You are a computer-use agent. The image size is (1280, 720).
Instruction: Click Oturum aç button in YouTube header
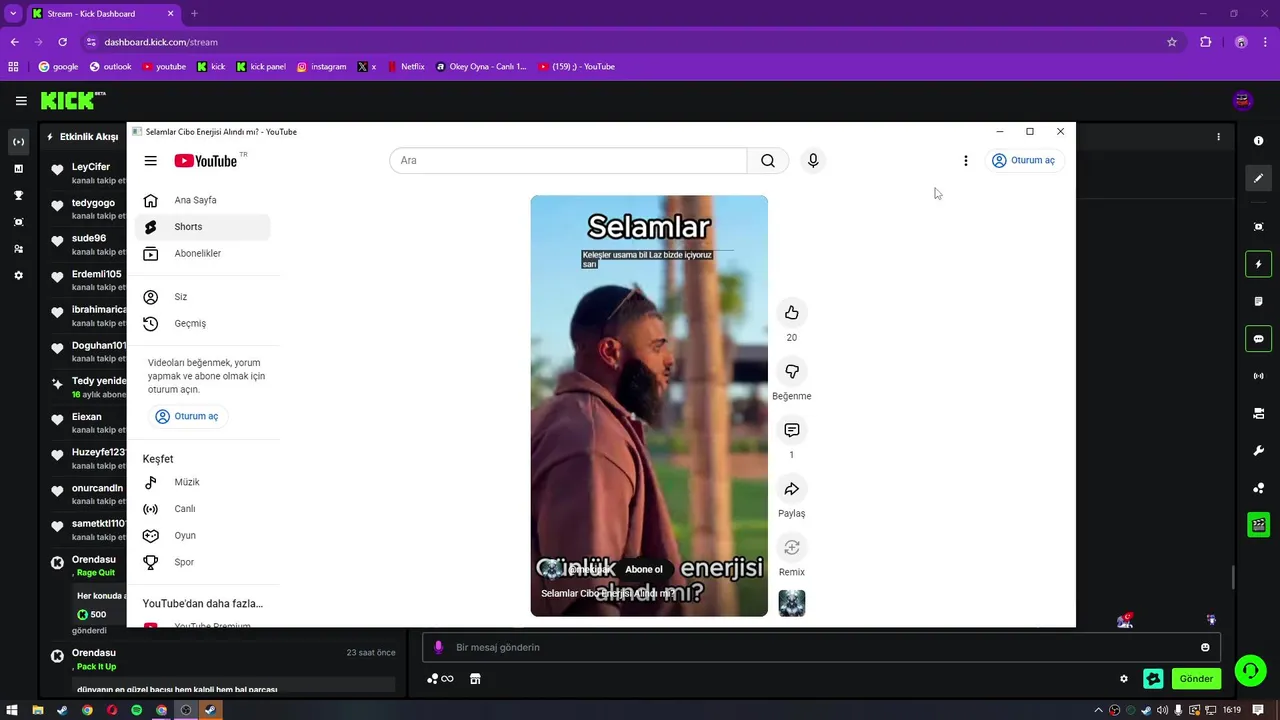pyautogui.click(x=1024, y=160)
